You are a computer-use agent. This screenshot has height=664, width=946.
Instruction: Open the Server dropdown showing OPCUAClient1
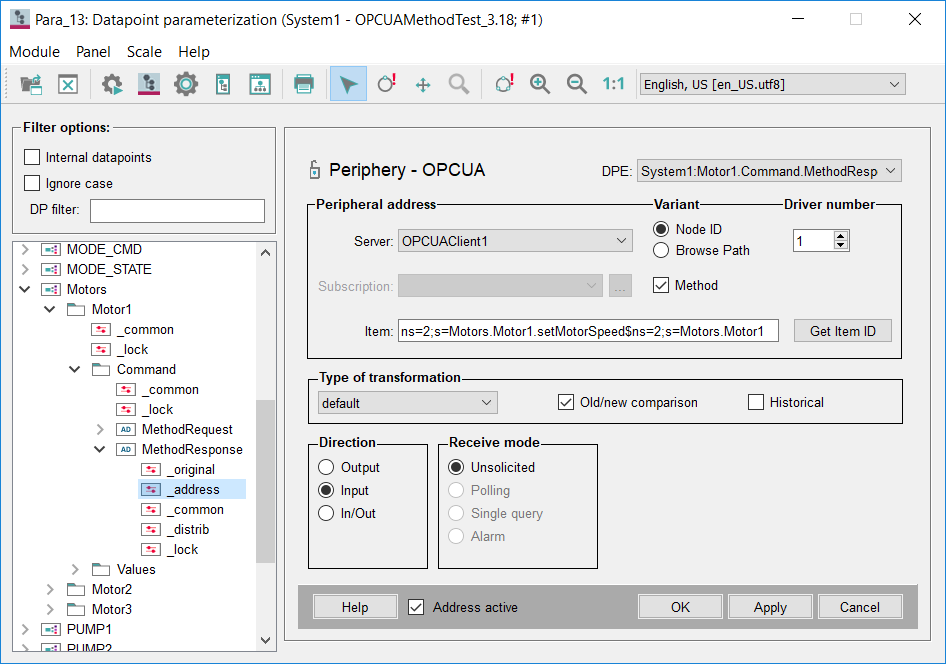tap(514, 240)
